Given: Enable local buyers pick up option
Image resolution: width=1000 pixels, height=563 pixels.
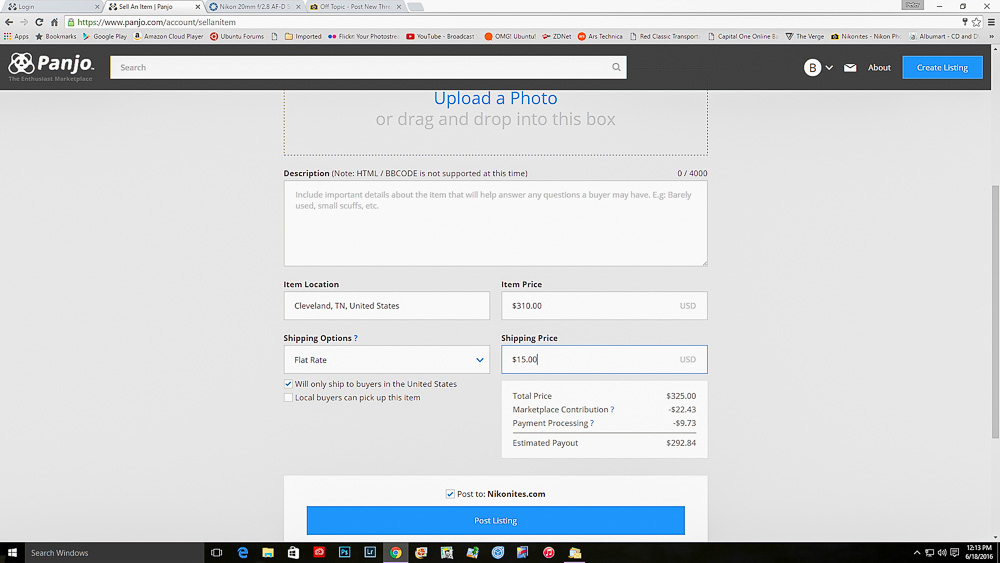Looking at the screenshot, I should pyautogui.click(x=288, y=397).
